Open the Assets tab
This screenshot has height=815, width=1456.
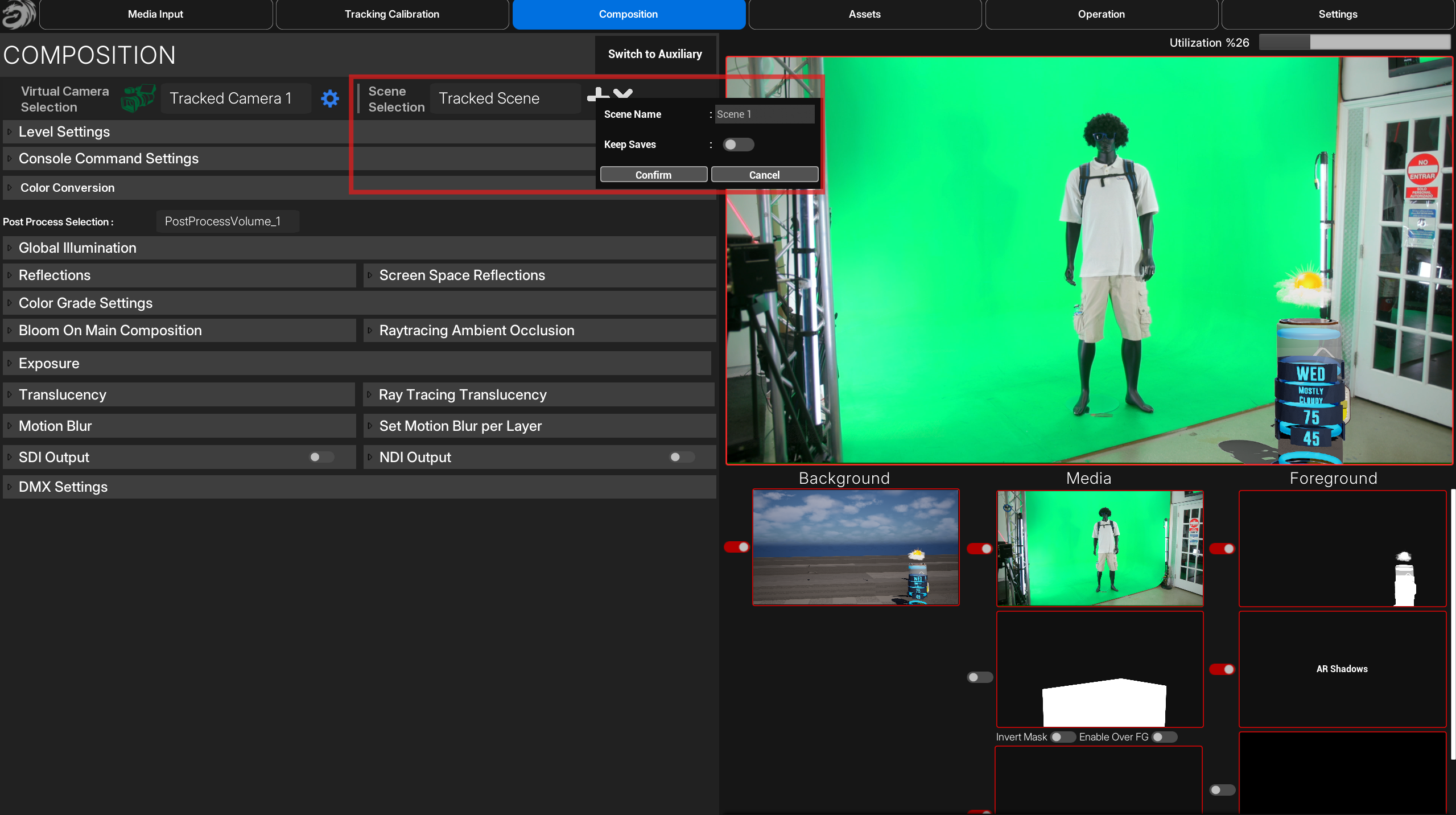tap(864, 14)
